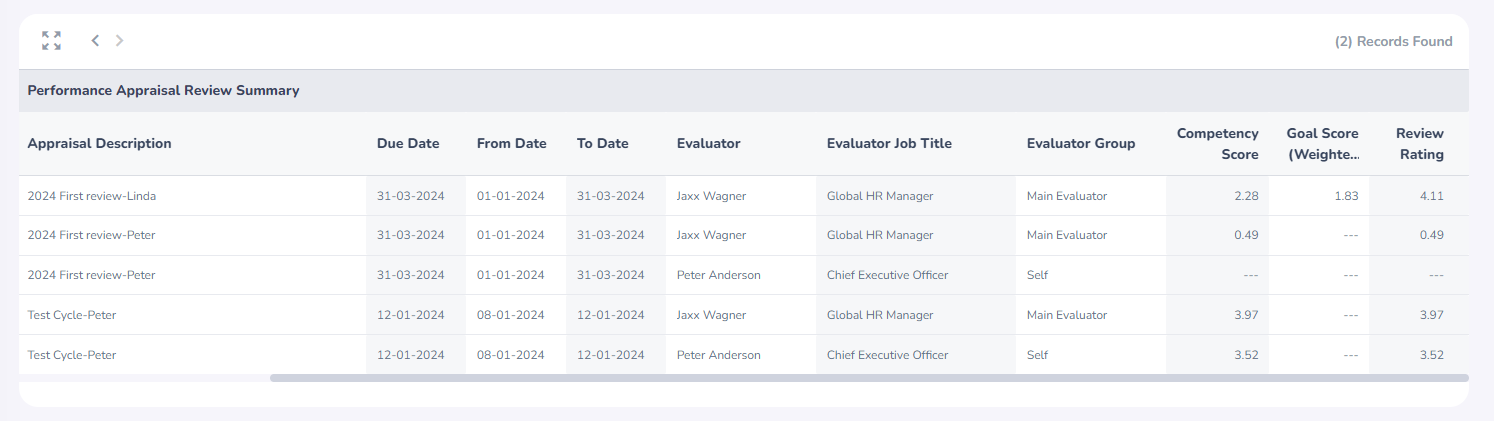
Task: Select the 2024 First review-Linda row
Action: pyautogui.click(x=744, y=196)
